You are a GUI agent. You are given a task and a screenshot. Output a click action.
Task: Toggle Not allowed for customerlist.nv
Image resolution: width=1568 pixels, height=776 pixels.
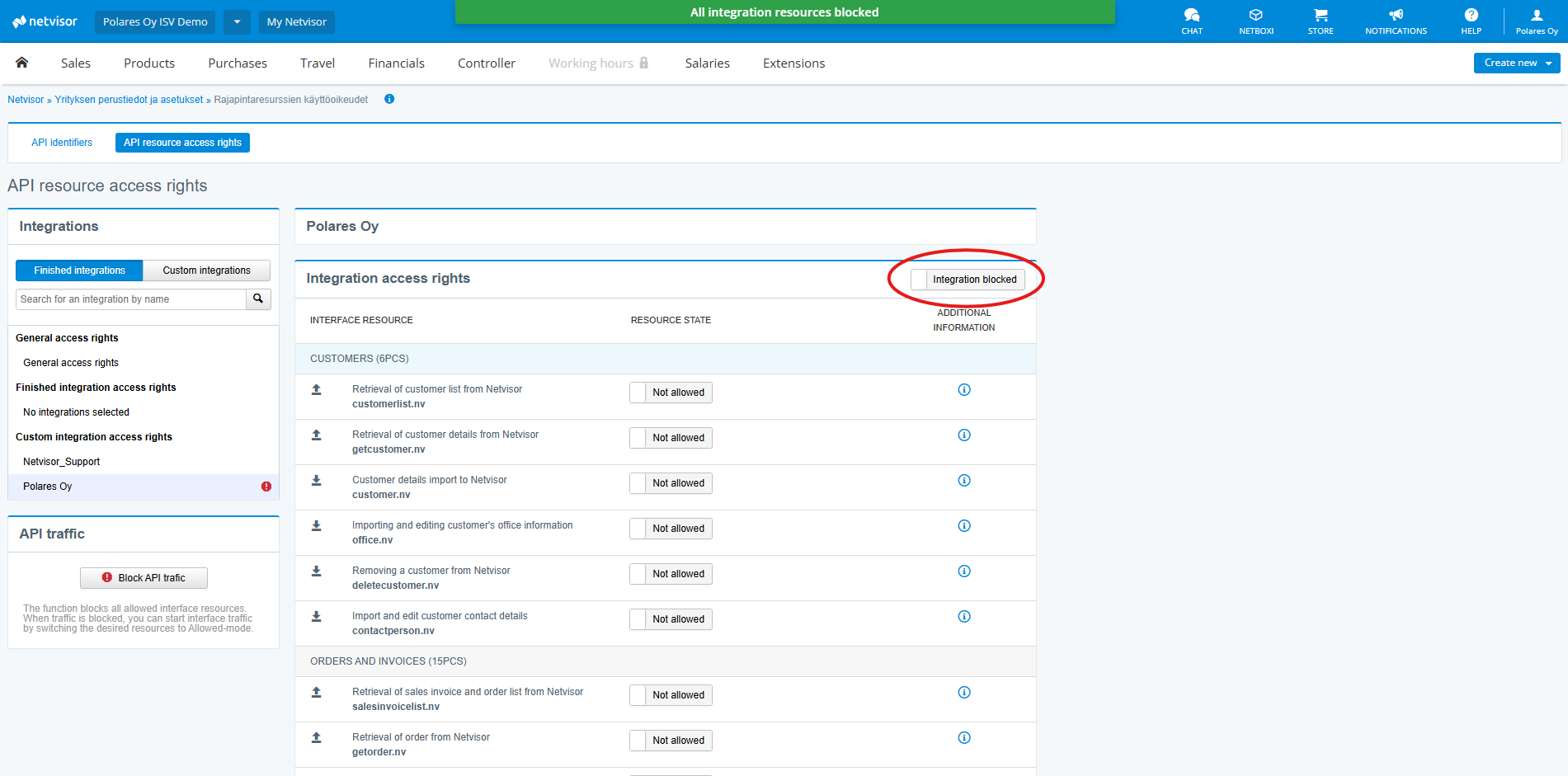[671, 393]
